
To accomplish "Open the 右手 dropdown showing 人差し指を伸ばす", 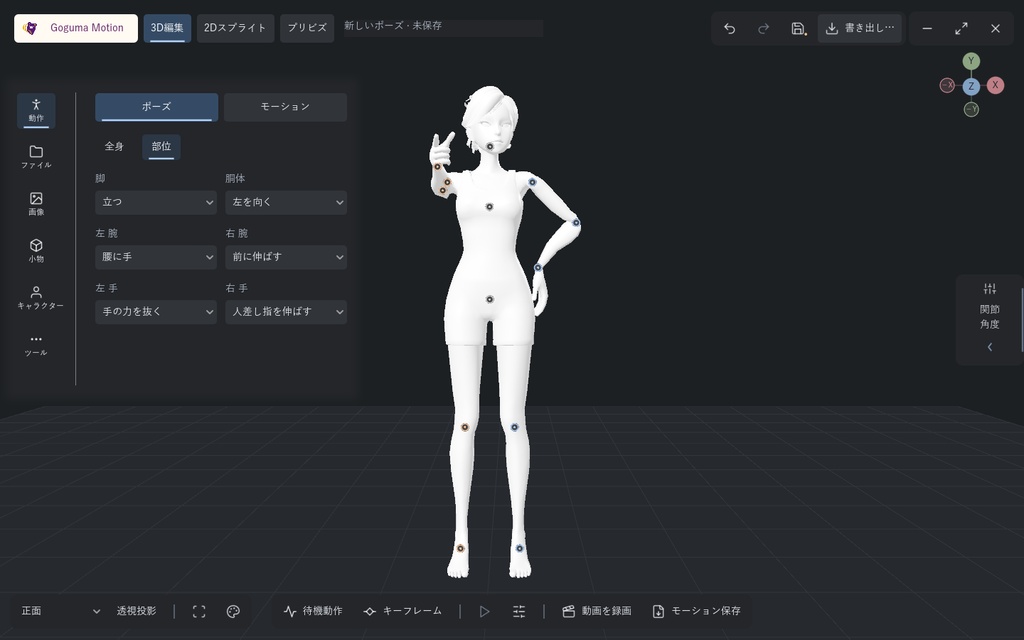I will [x=286, y=312].
